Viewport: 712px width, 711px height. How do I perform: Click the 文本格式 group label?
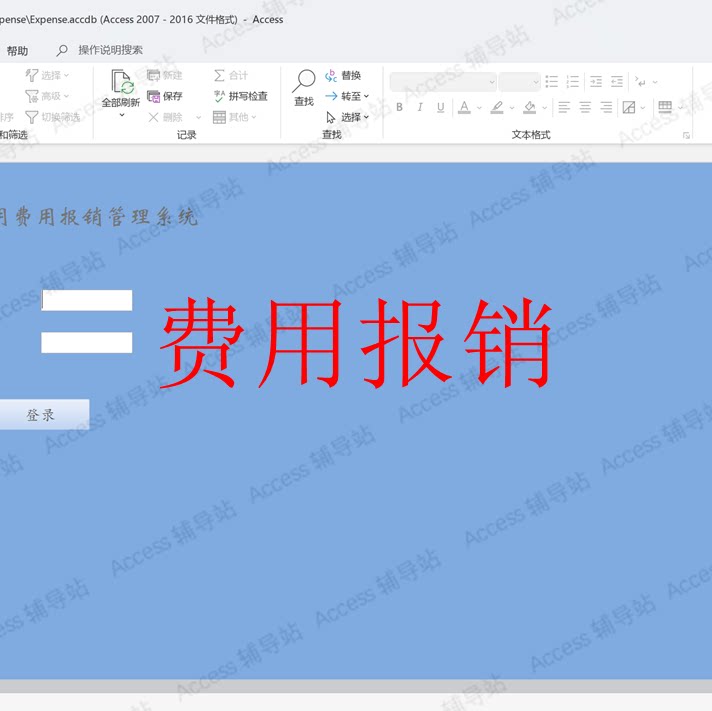pyautogui.click(x=531, y=135)
